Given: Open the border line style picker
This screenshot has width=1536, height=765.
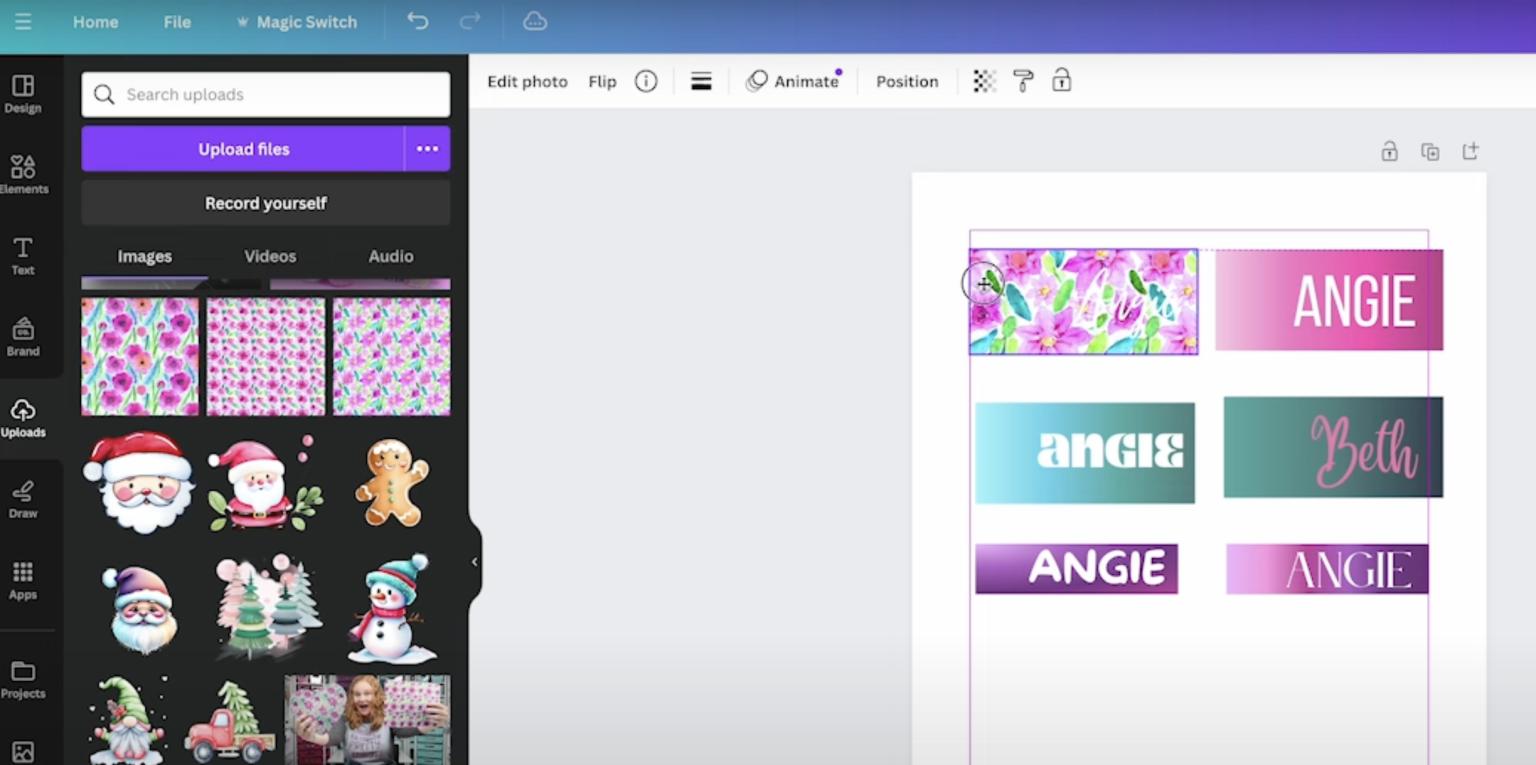Looking at the screenshot, I should tap(701, 81).
